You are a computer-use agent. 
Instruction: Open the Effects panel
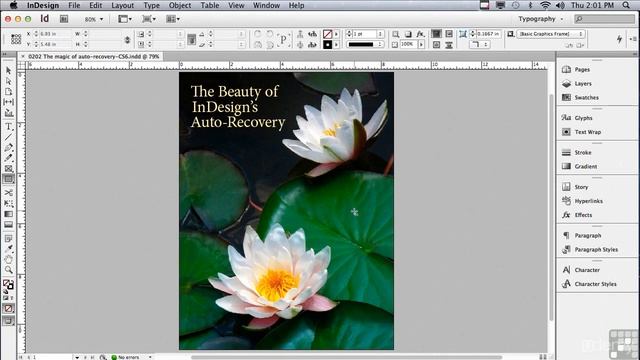click(x=577, y=215)
